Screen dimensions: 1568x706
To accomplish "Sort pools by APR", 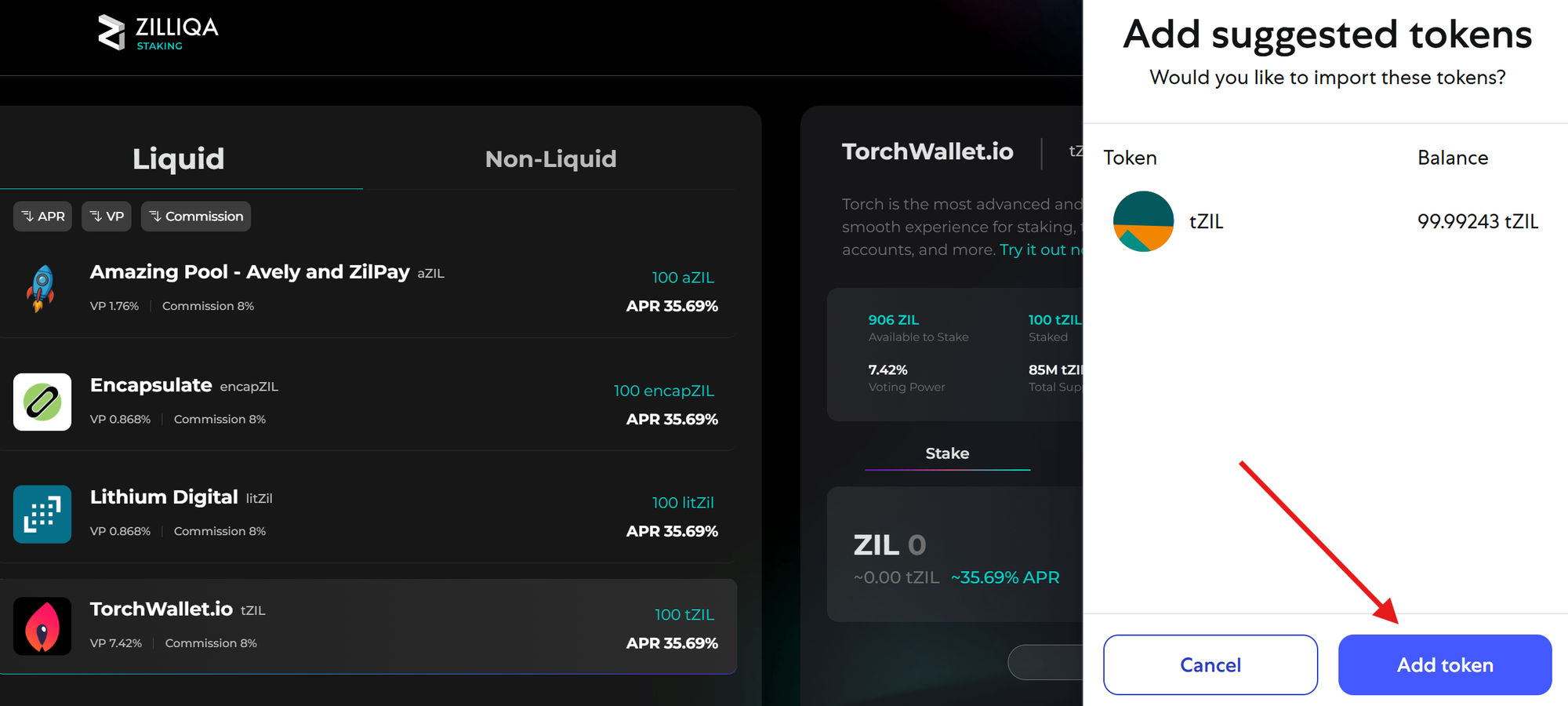I will (x=43, y=217).
